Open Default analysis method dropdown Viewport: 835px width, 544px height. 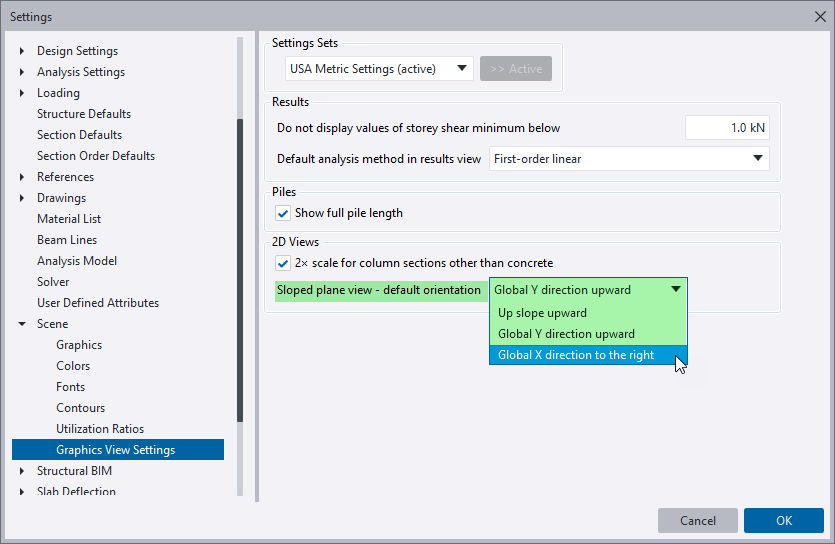(x=629, y=158)
